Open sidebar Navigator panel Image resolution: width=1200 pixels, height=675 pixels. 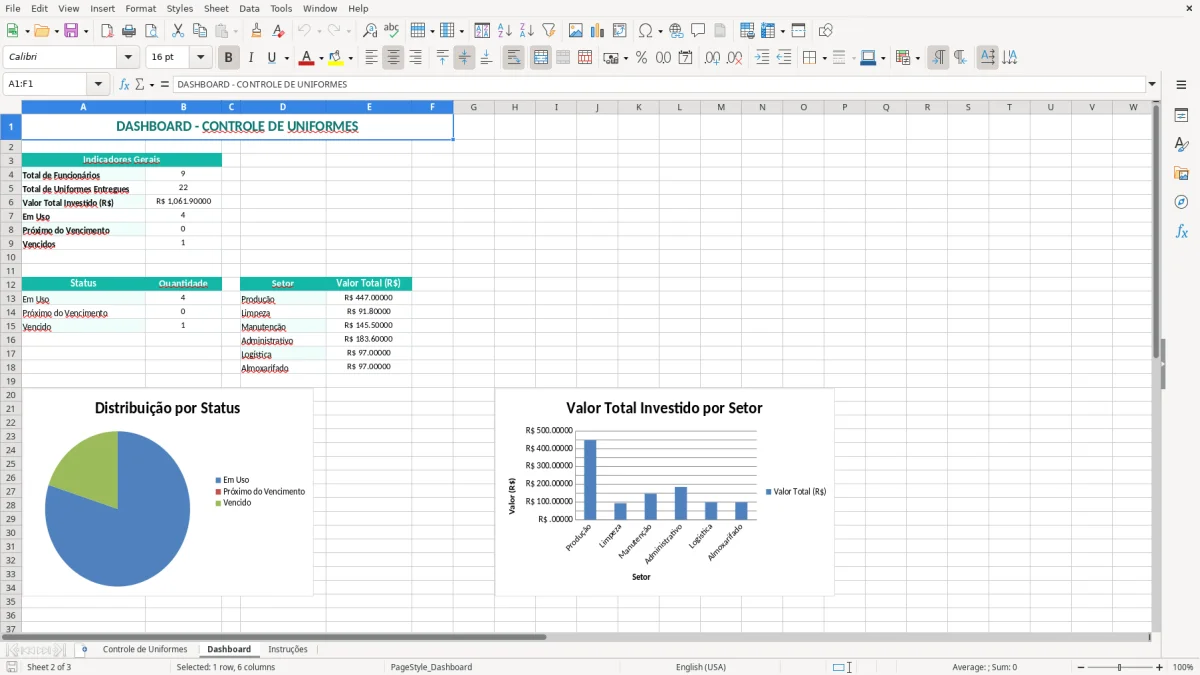(1181, 203)
